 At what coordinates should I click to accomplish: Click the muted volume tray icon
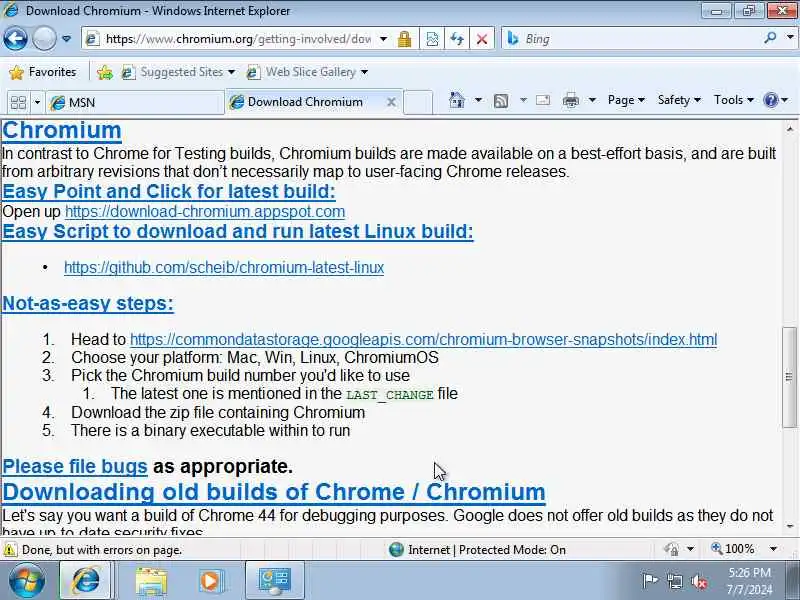click(699, 581)
